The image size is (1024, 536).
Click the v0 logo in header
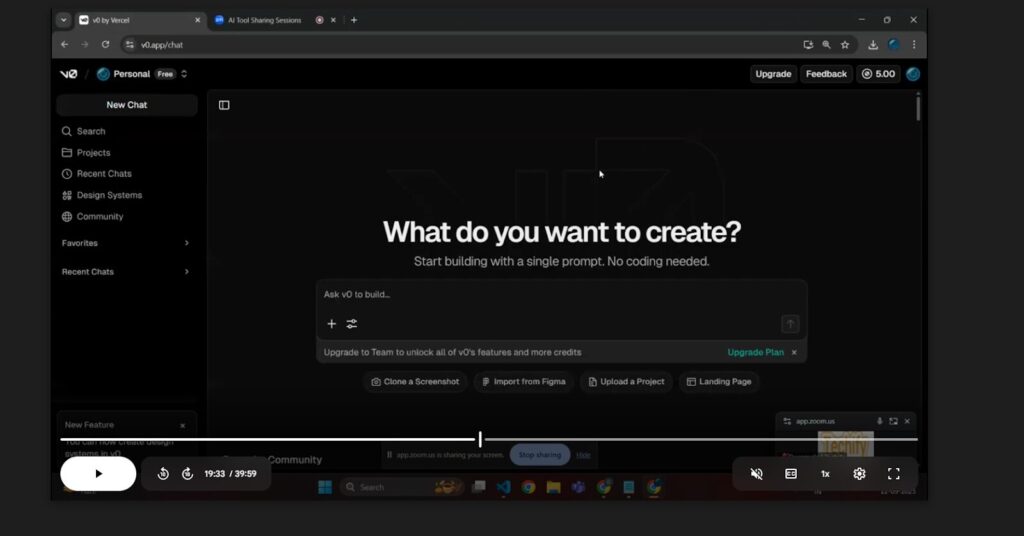coord(68,74)
